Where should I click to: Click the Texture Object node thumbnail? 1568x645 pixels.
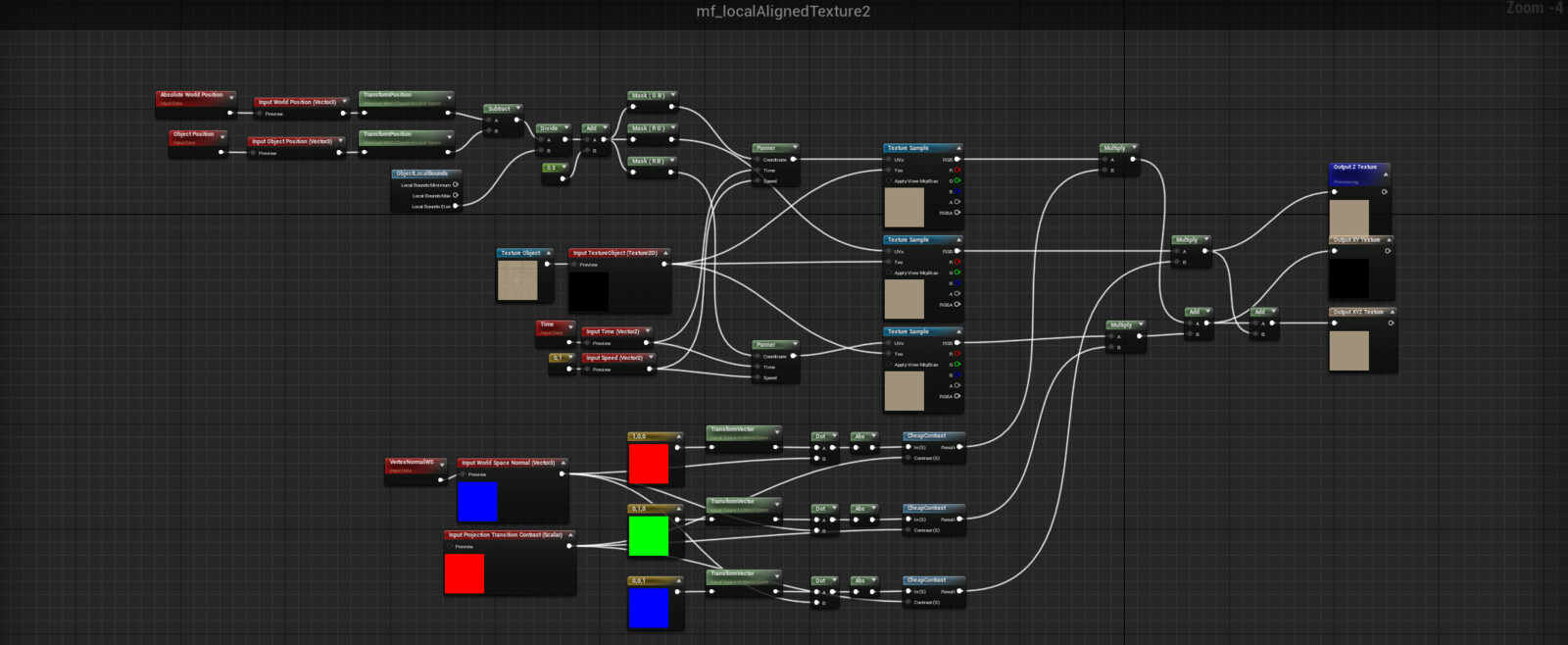tap(517, 280)
